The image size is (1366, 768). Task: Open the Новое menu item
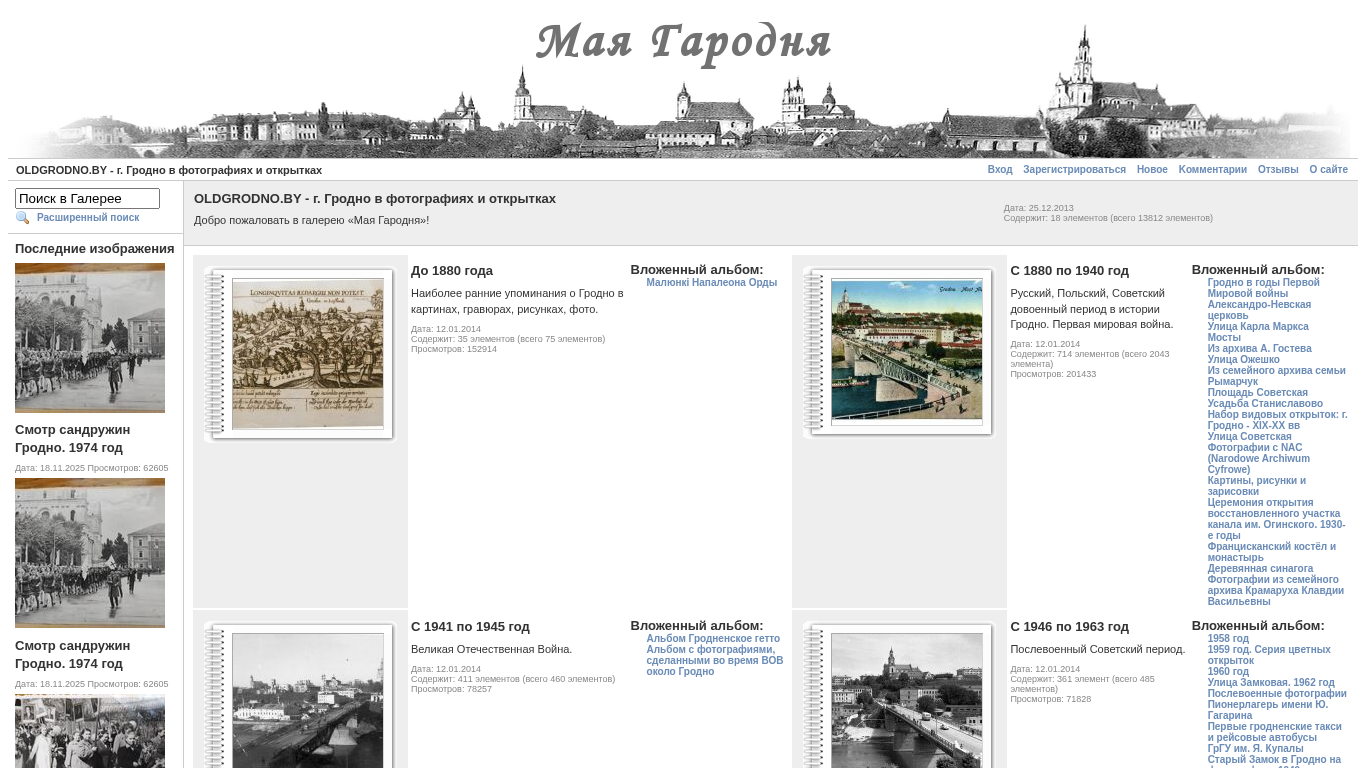pyautogui.click(x=1151, y=170)
